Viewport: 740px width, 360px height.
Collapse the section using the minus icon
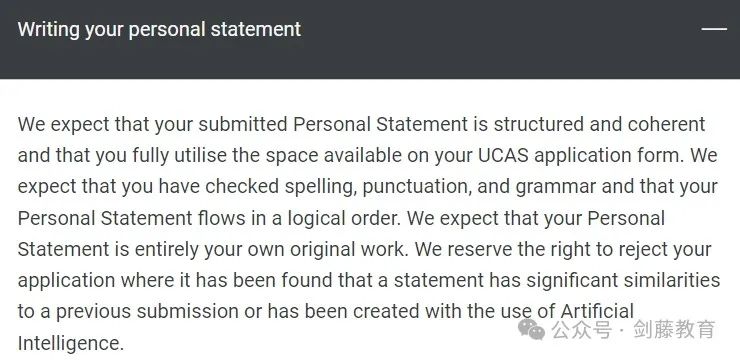pyautogui.click(x=714, y=29)
